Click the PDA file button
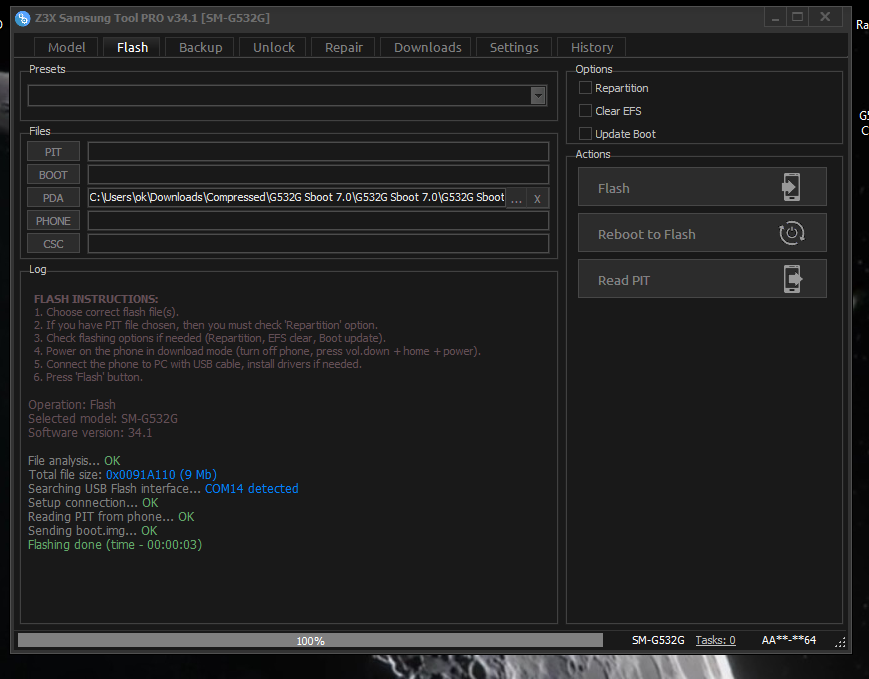The height and width of the screenshot is (679, 869). click(x=53, y=198)
